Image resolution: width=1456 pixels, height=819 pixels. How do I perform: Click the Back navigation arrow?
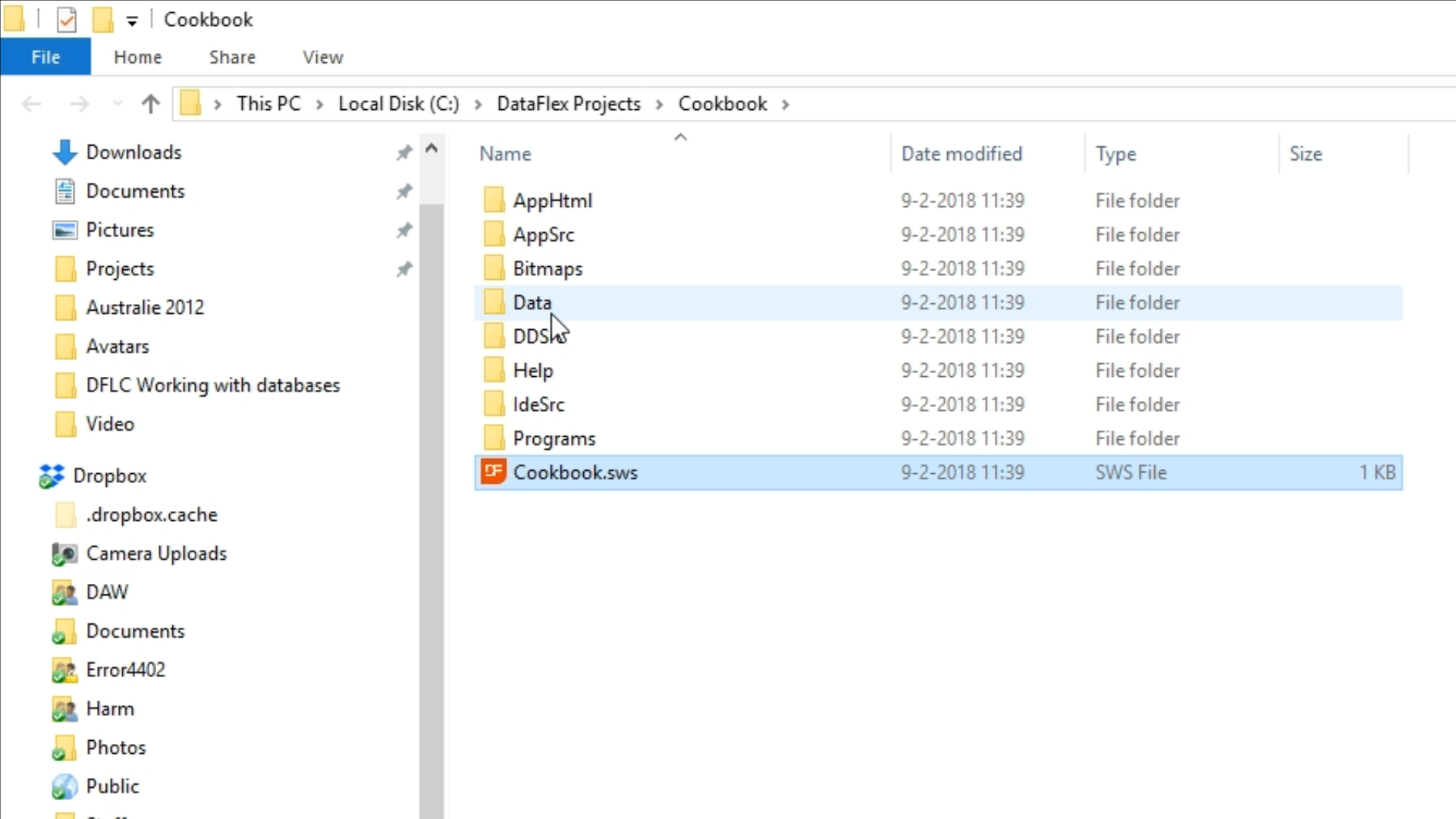31,104
